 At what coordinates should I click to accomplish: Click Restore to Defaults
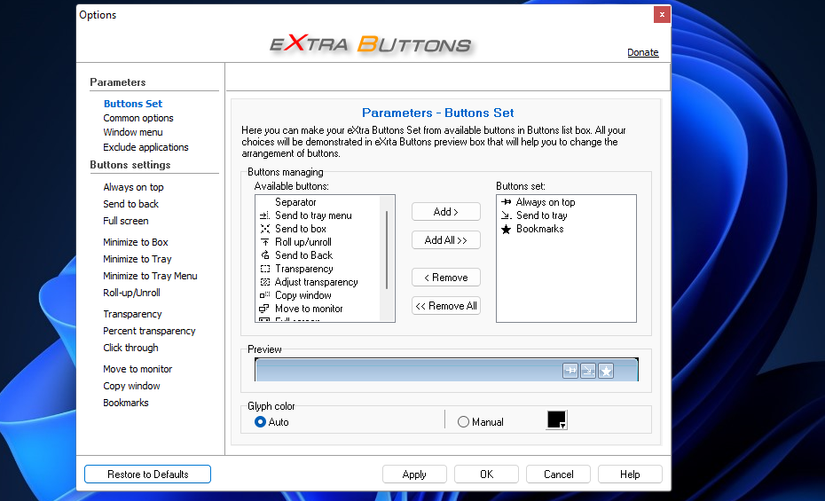pos(147,474)
